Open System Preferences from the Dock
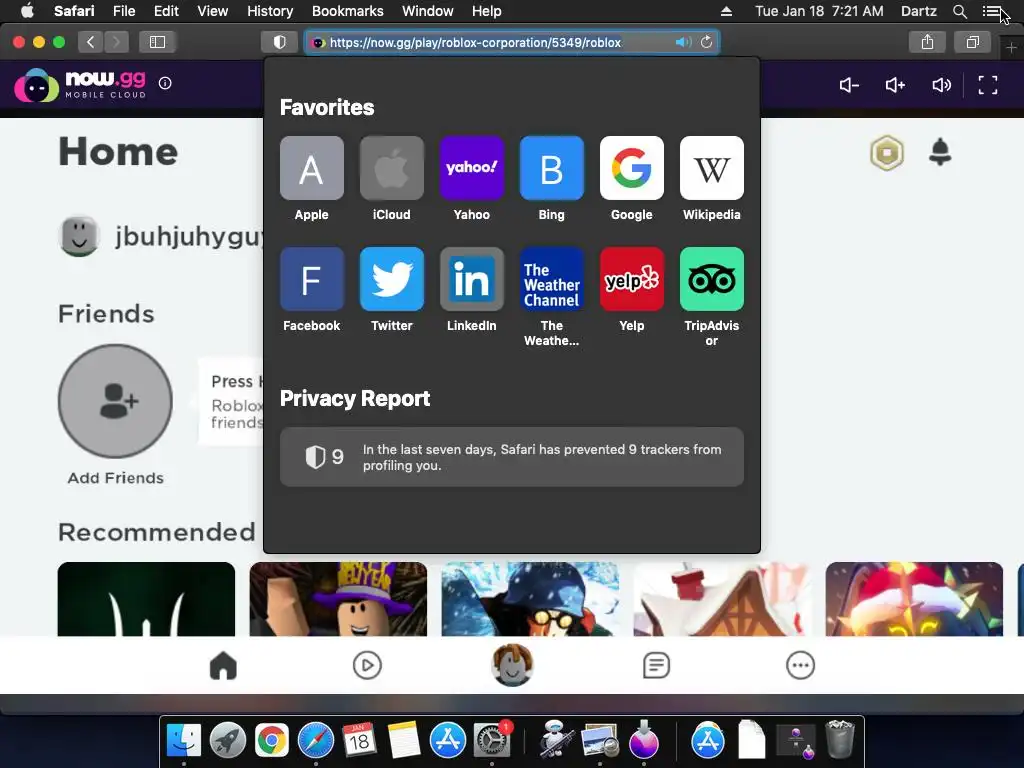1024x768 pixels. pyautogui.click(x=491, y=741)
